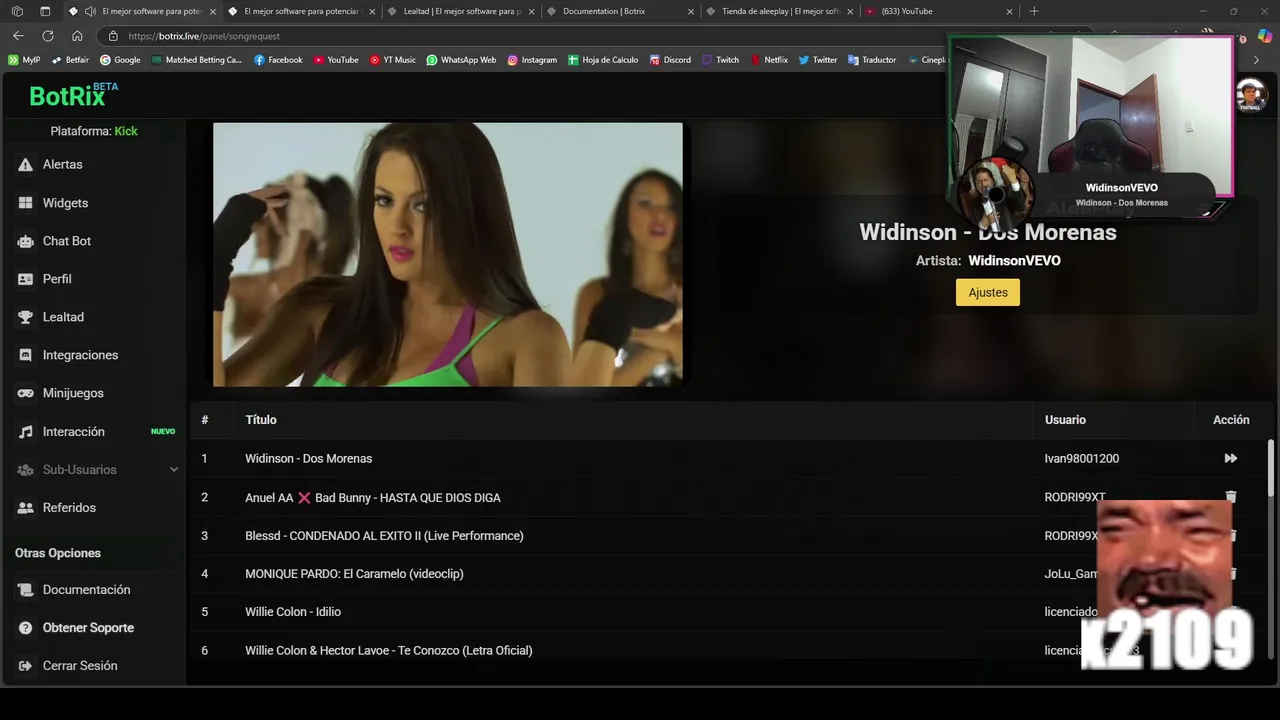Open the Facebook bookmark
Image resolution: width=1280 pixels, height=720 pixels.
pyautogui.click(x=278, y=60)
